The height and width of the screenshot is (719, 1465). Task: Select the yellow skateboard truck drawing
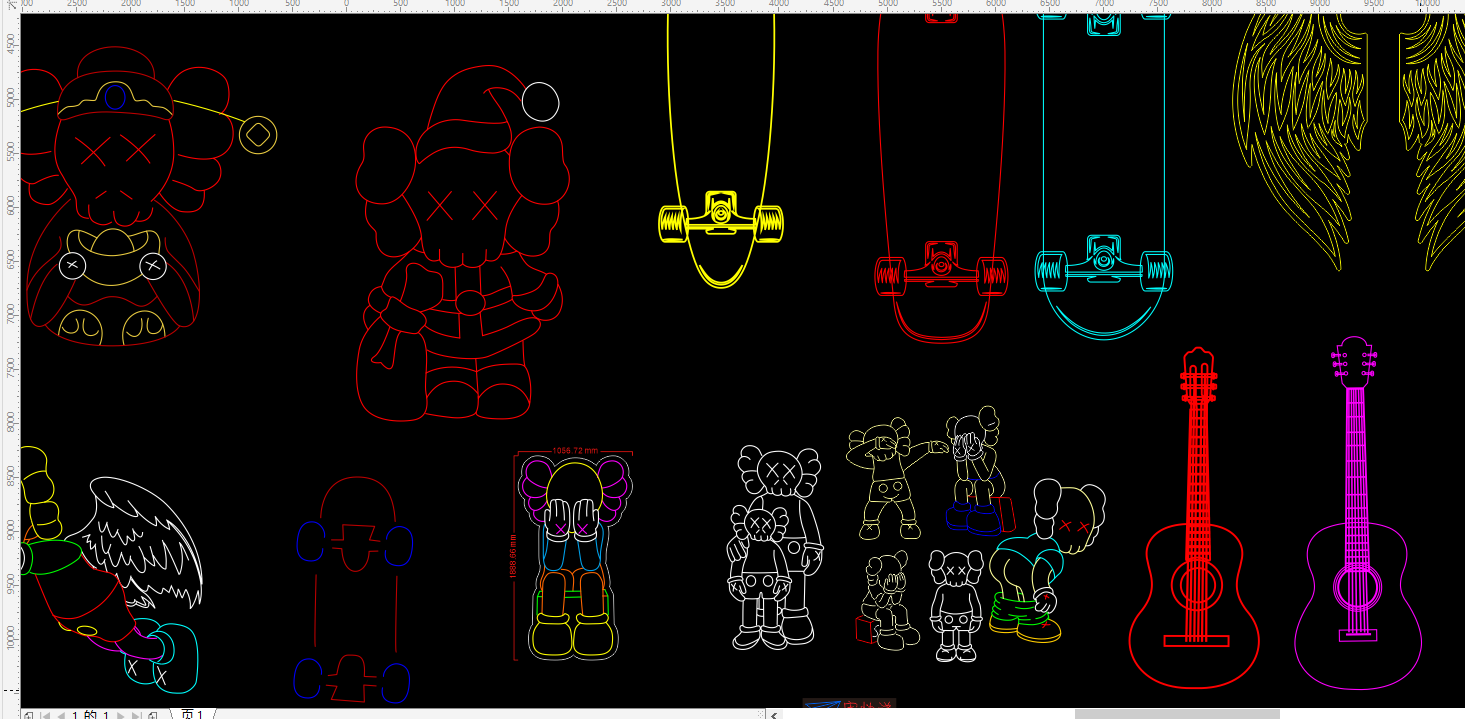click(x=720, y=217)
